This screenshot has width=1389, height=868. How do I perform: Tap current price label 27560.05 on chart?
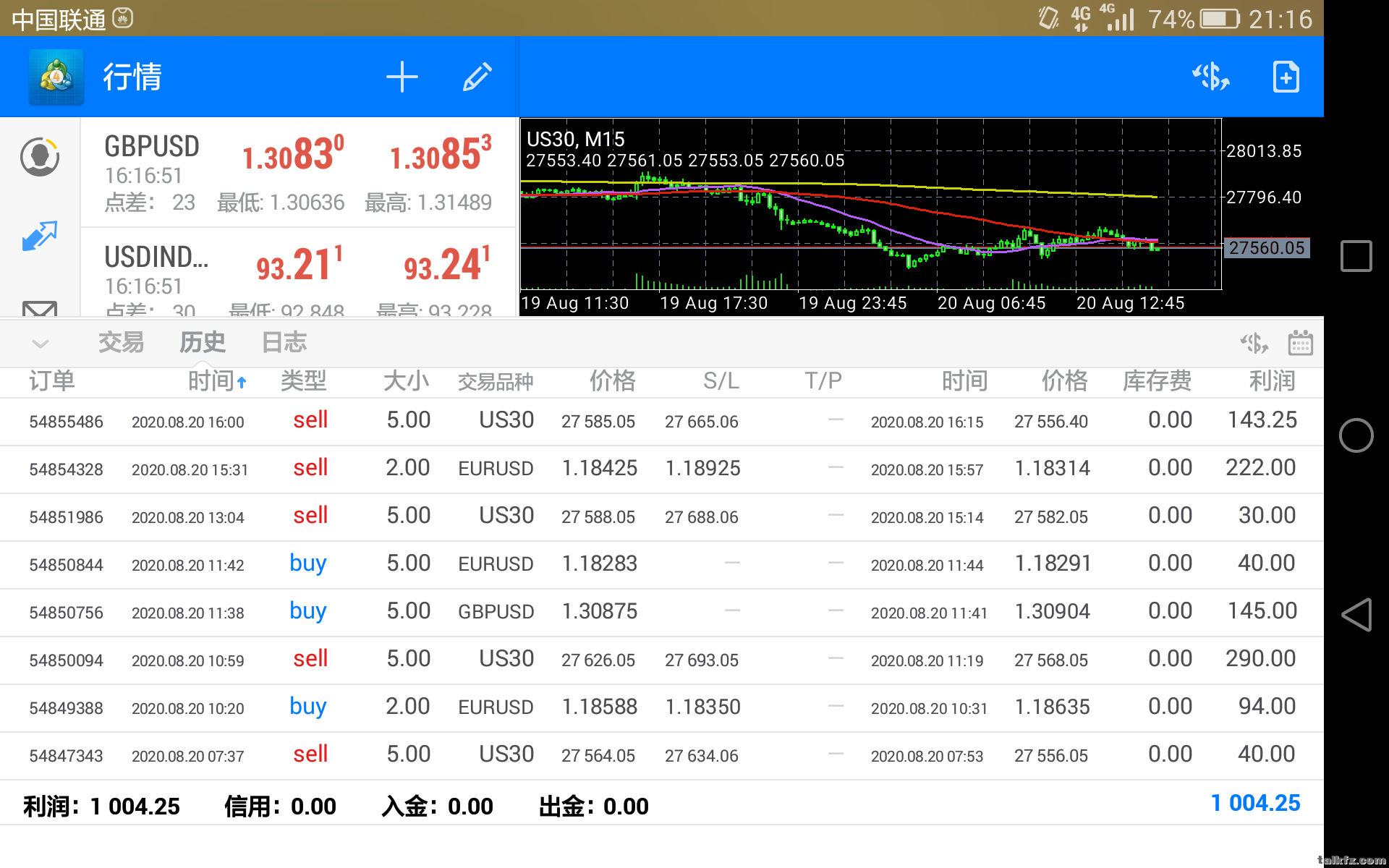coord(1267,248)
